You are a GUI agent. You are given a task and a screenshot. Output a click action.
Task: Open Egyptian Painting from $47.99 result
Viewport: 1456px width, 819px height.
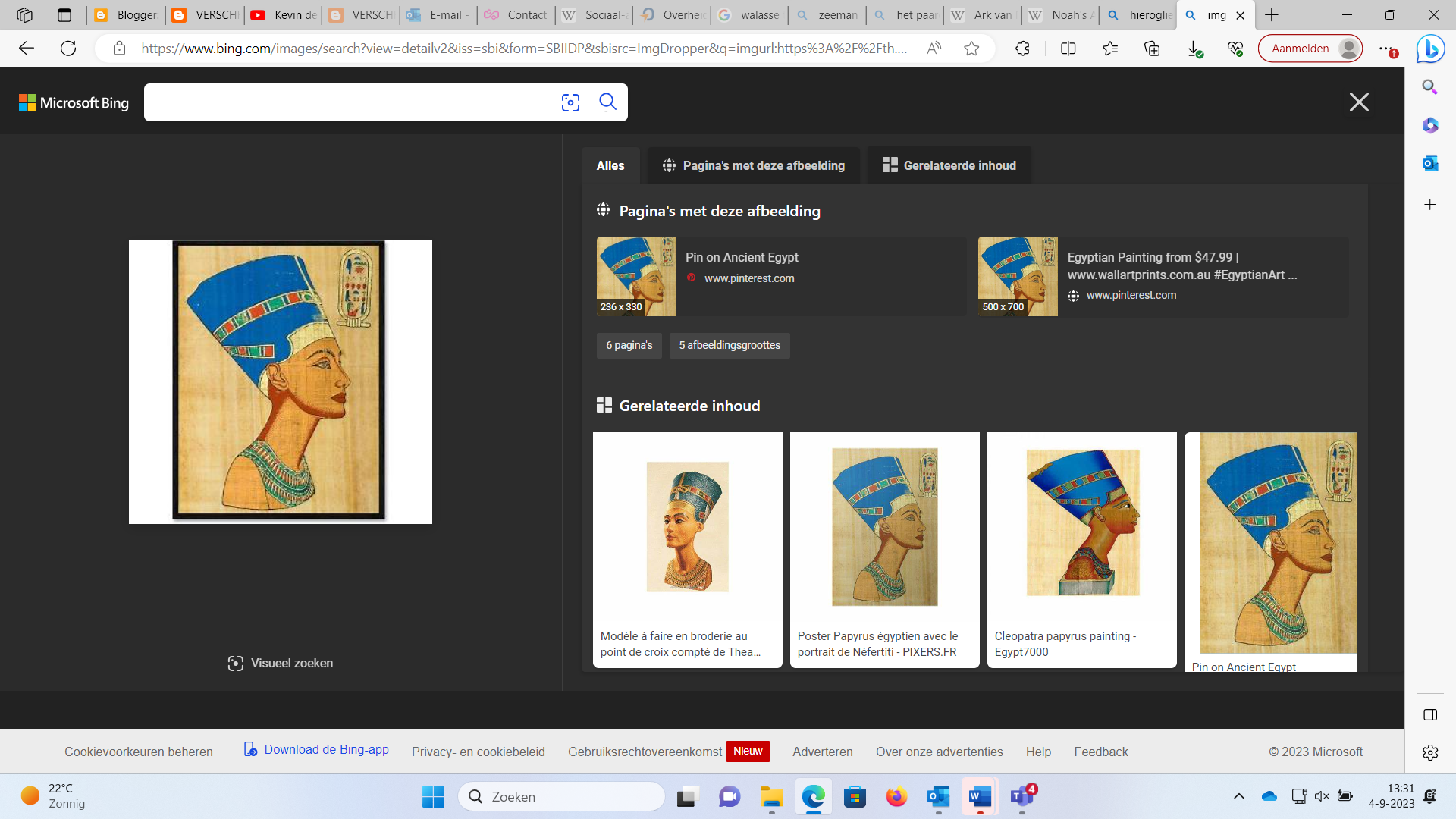[1182, 266]
